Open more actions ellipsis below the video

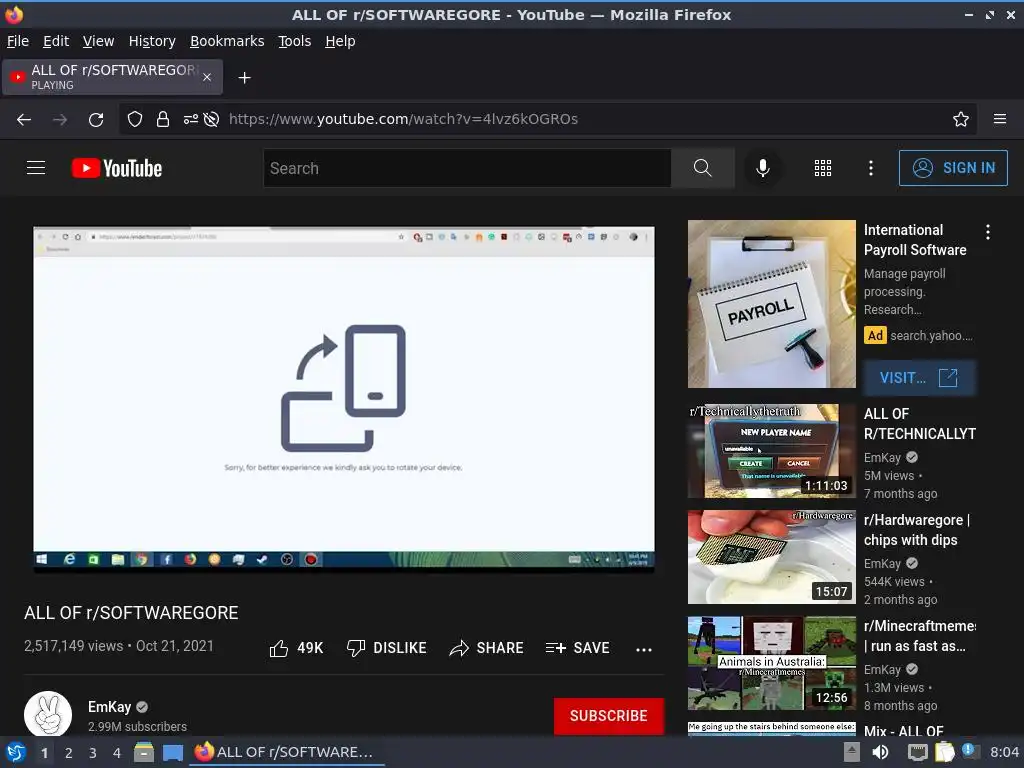(644, 649)
